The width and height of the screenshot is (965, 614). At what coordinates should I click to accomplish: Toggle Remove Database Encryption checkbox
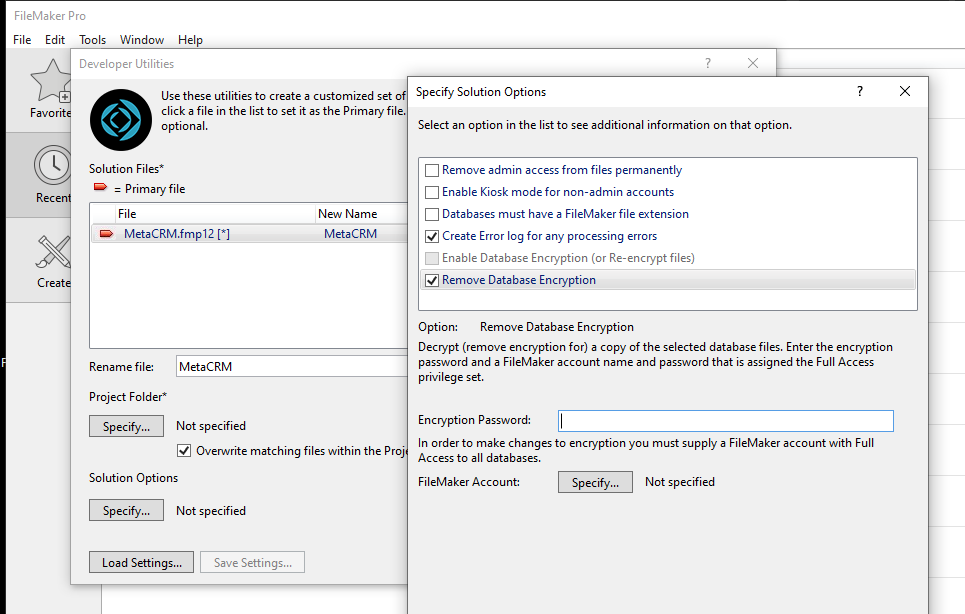[432, 280]
